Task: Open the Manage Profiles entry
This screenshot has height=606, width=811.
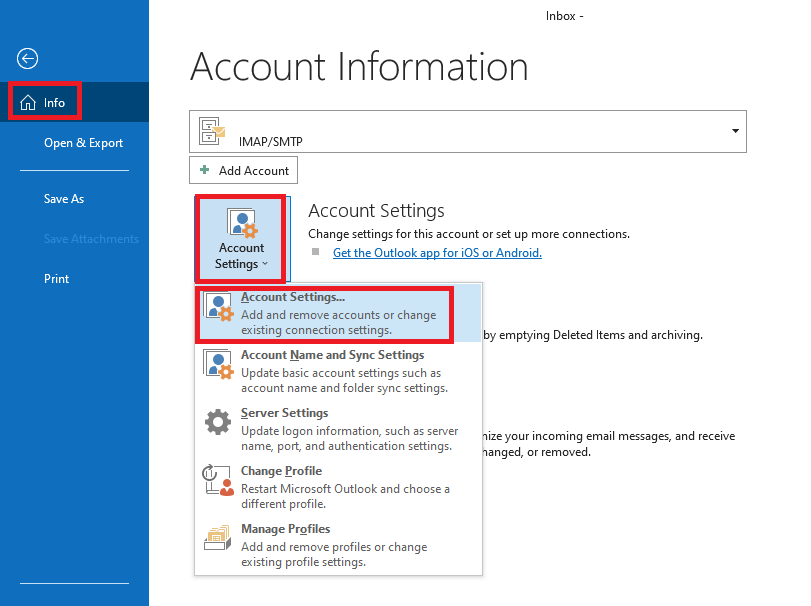Action: click(x=338, y=545)
